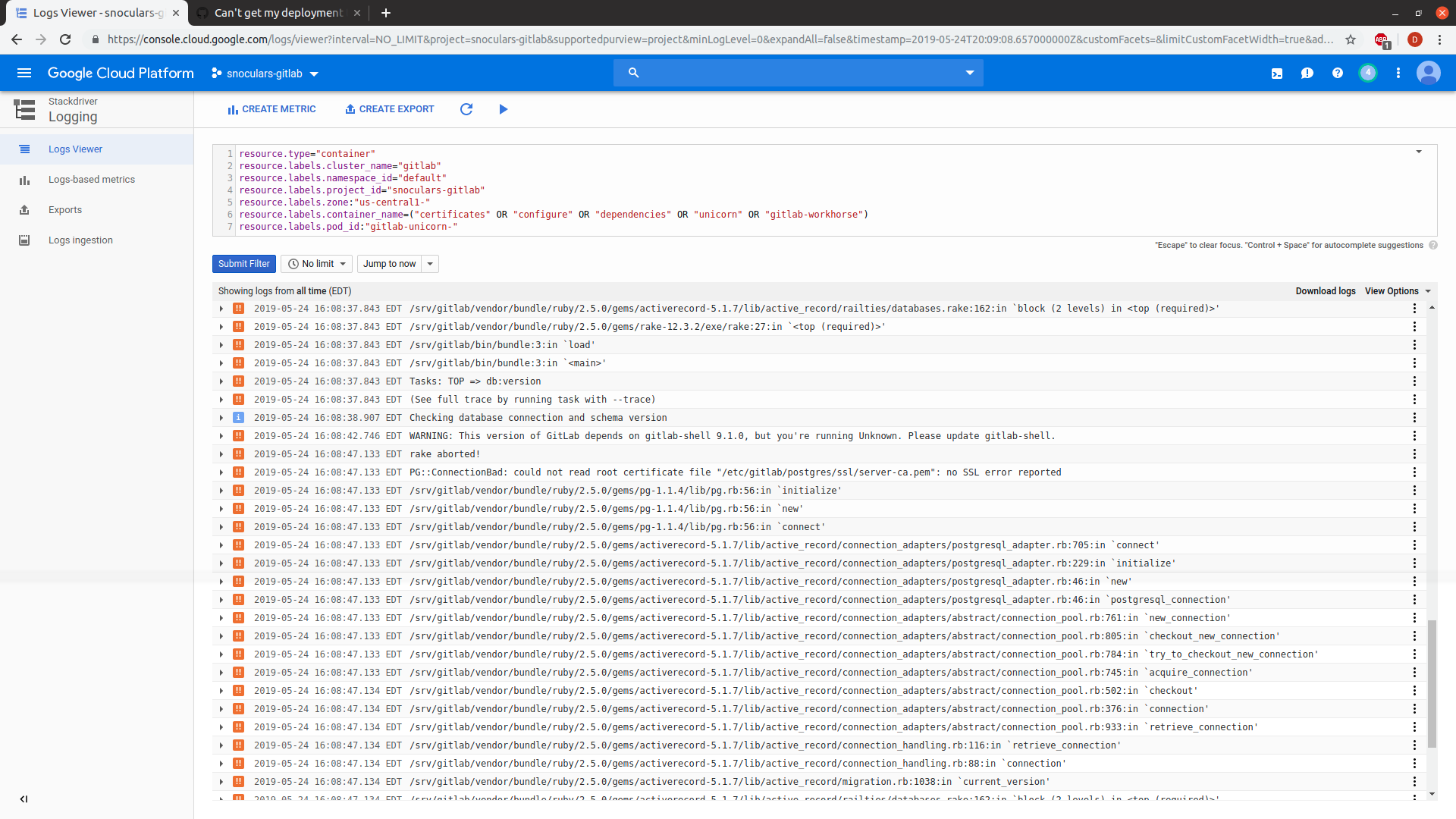
Task: Click Download logs link
Action: pos(1326,291)
